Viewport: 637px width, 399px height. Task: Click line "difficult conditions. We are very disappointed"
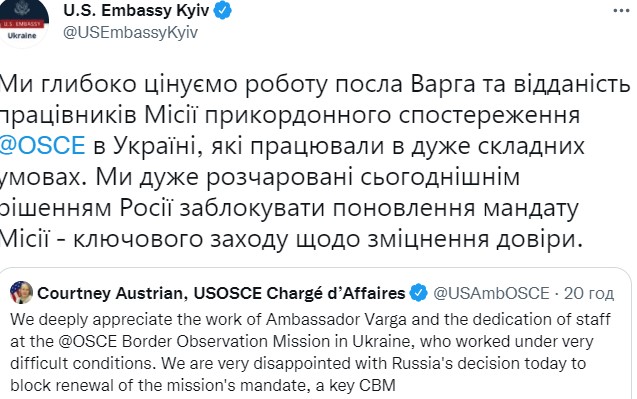coord(298,363)
